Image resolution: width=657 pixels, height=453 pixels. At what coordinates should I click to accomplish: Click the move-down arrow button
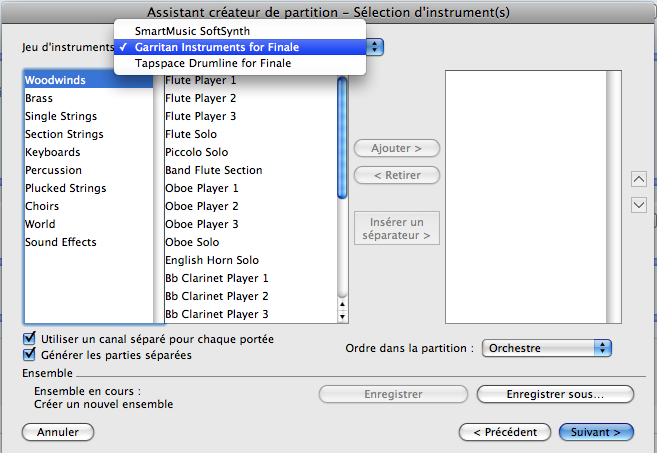(640, 205)
